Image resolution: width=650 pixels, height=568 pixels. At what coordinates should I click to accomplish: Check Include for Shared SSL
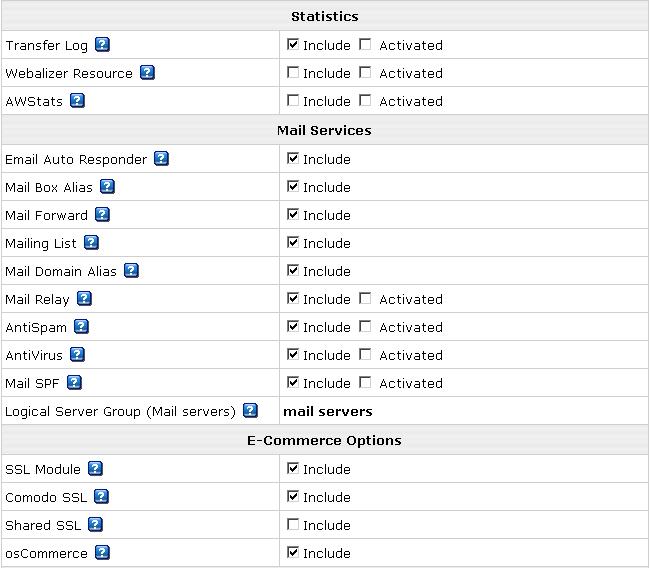(293, 524)
